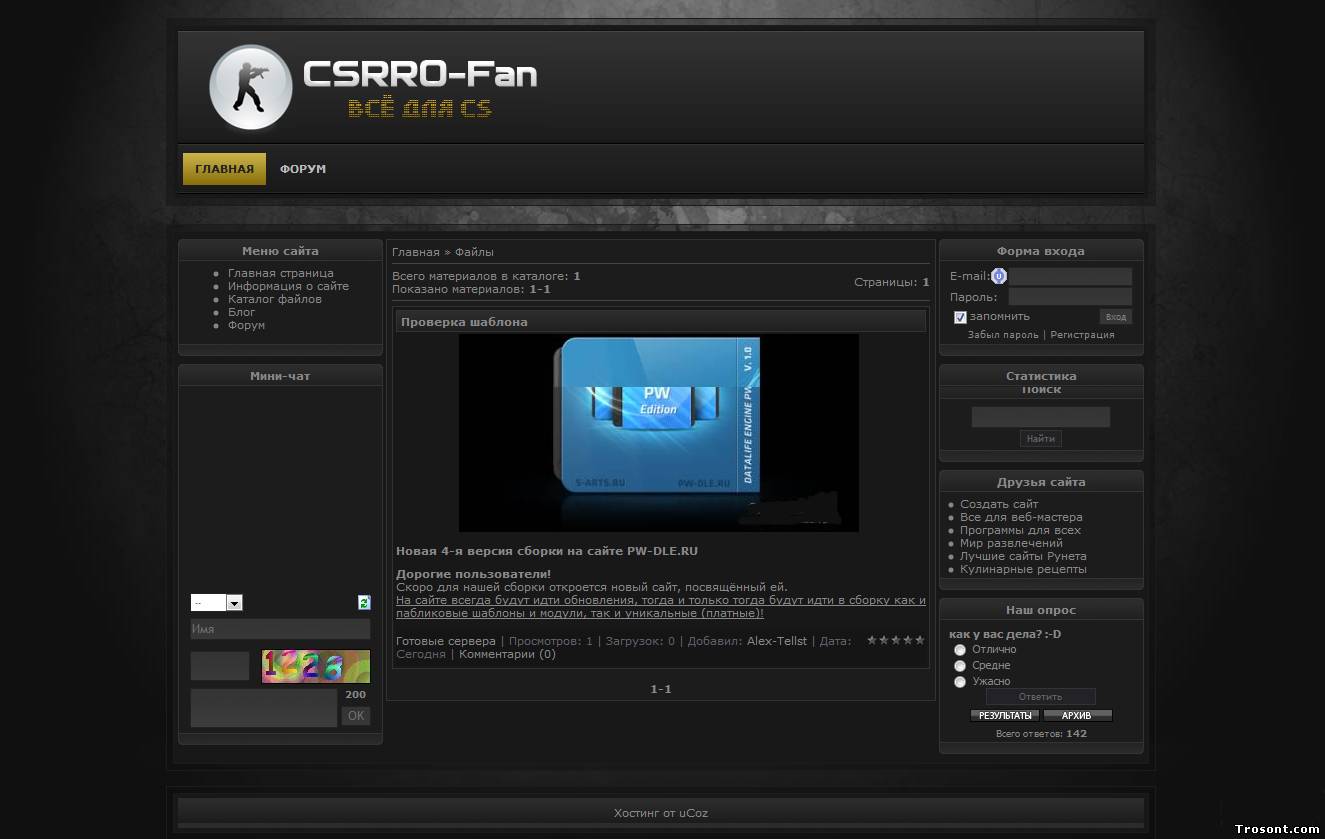Focus the captcha code input field
This screenshot has width=1325, height=839.
[x=220, y=666]
